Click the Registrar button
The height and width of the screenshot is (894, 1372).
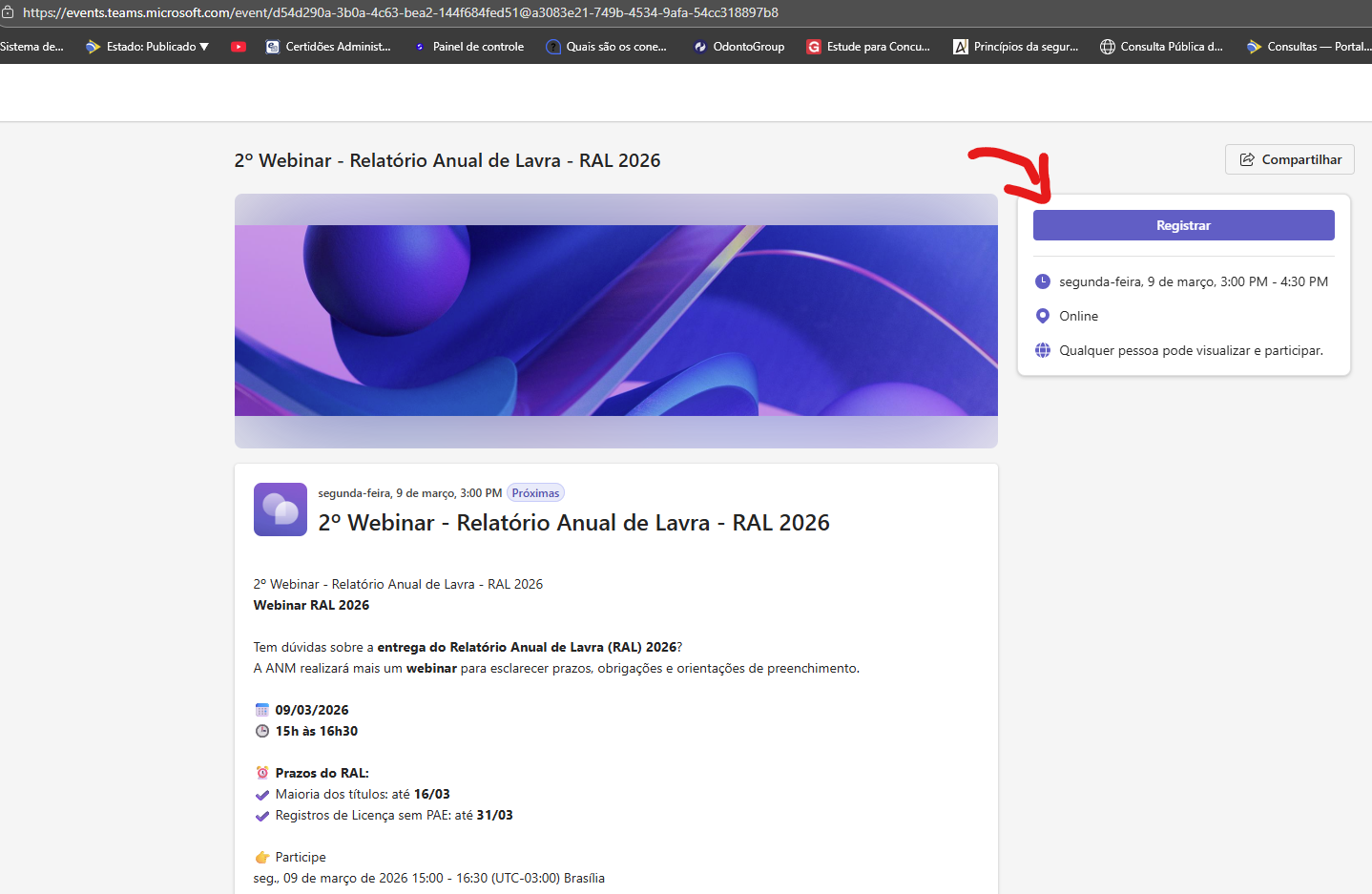point(1183,225)
